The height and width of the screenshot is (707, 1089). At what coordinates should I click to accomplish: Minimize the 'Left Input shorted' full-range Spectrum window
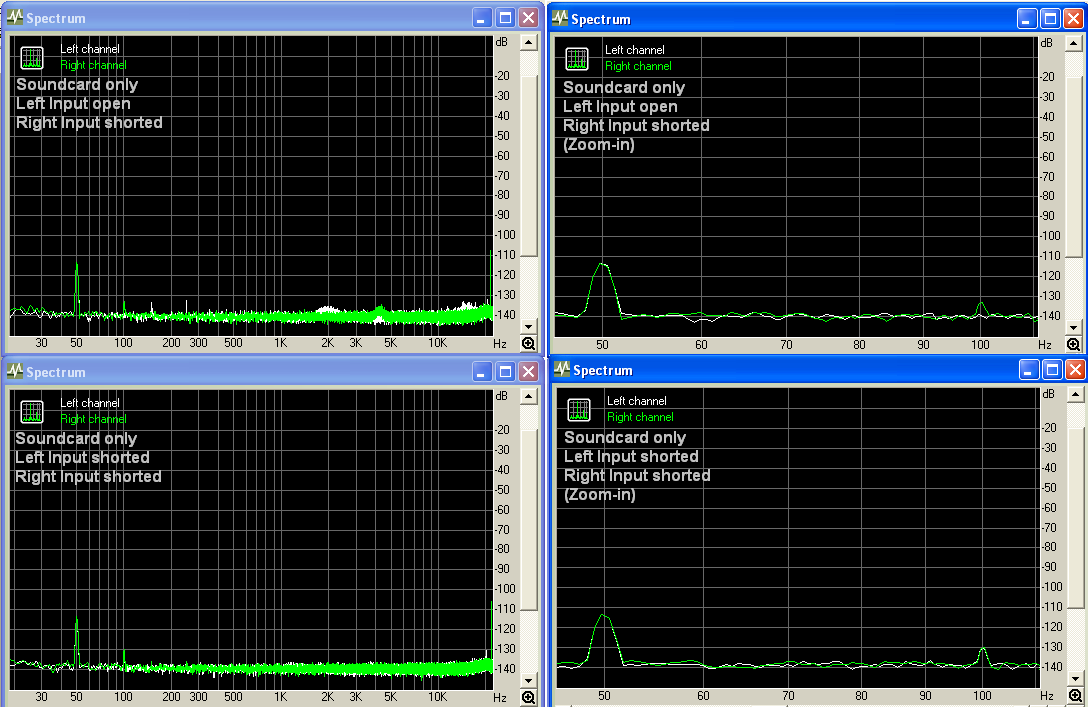coord(482,372)
